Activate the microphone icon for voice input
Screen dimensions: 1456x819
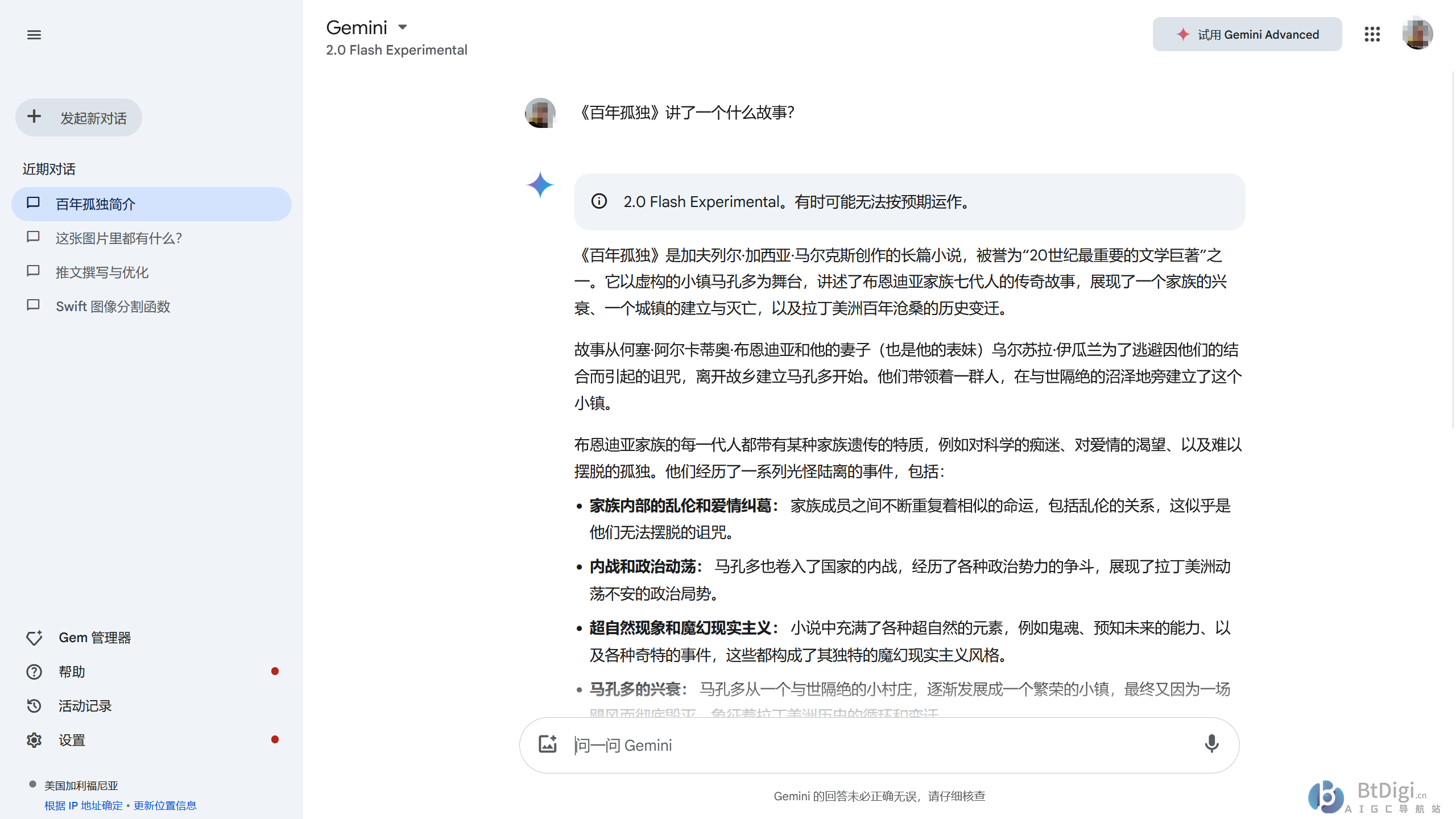tap(1211, 744)
